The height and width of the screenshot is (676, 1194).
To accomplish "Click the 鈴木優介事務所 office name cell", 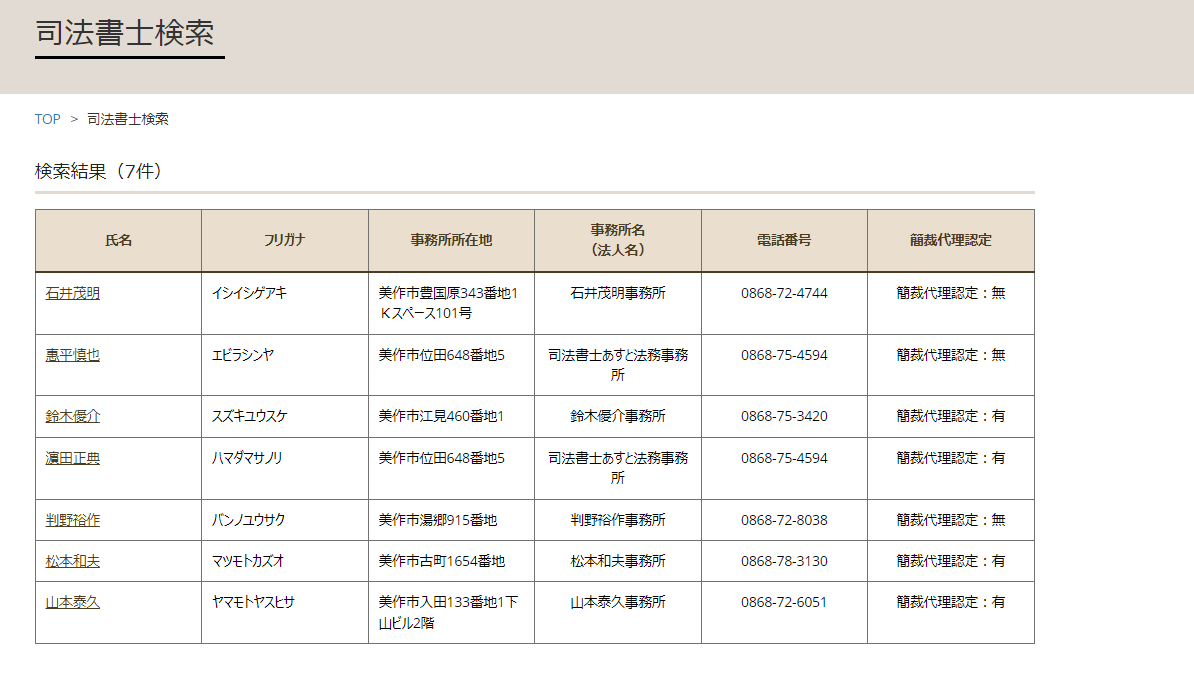I will tap(617, 416).
